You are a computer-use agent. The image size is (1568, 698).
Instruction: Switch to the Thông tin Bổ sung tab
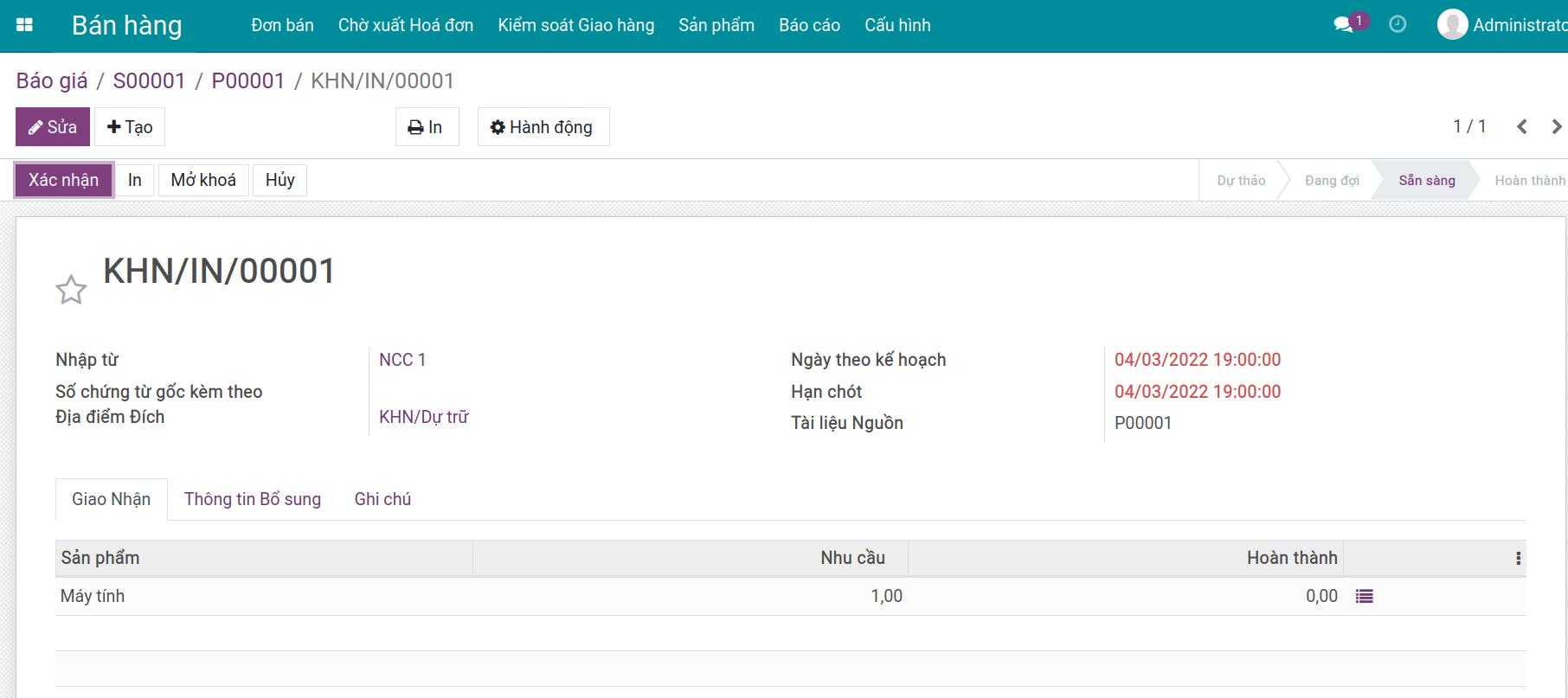pyautogui.click(x=252, y=499)
